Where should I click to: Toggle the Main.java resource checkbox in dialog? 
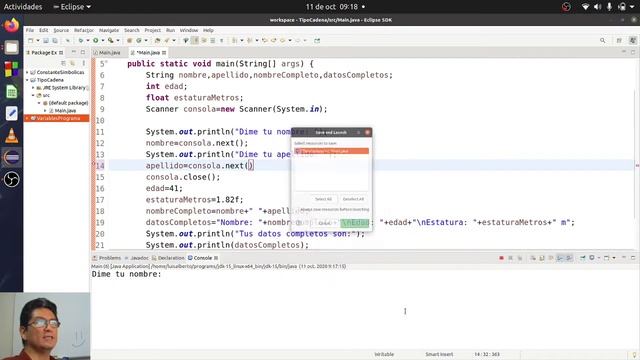[298, 151]
